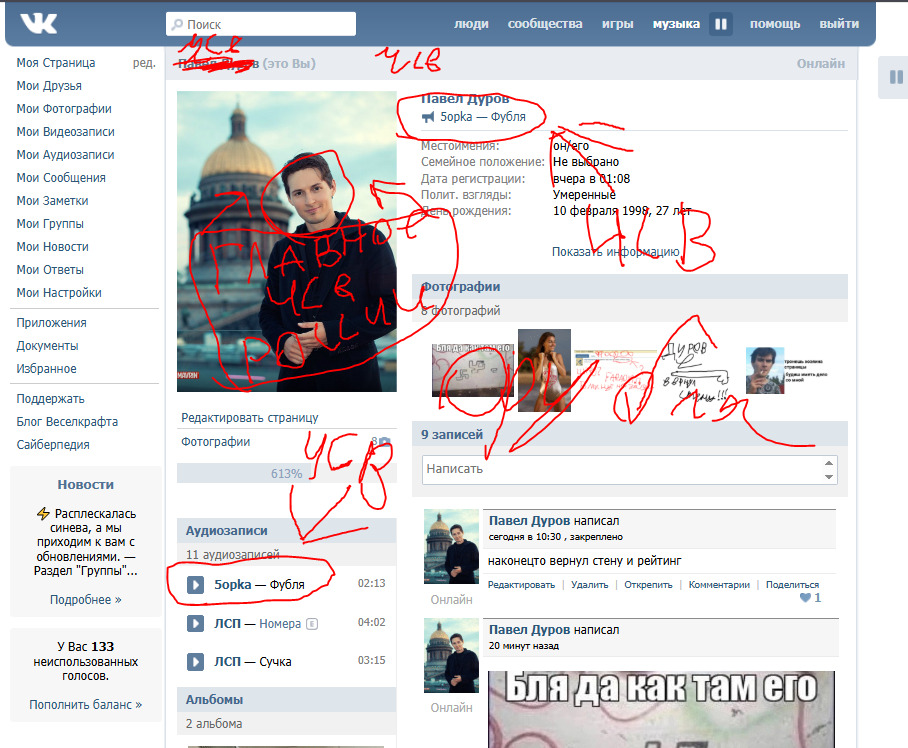Open Мои Сообщения
The image size is (908, 748).
[x=61, y=178]
